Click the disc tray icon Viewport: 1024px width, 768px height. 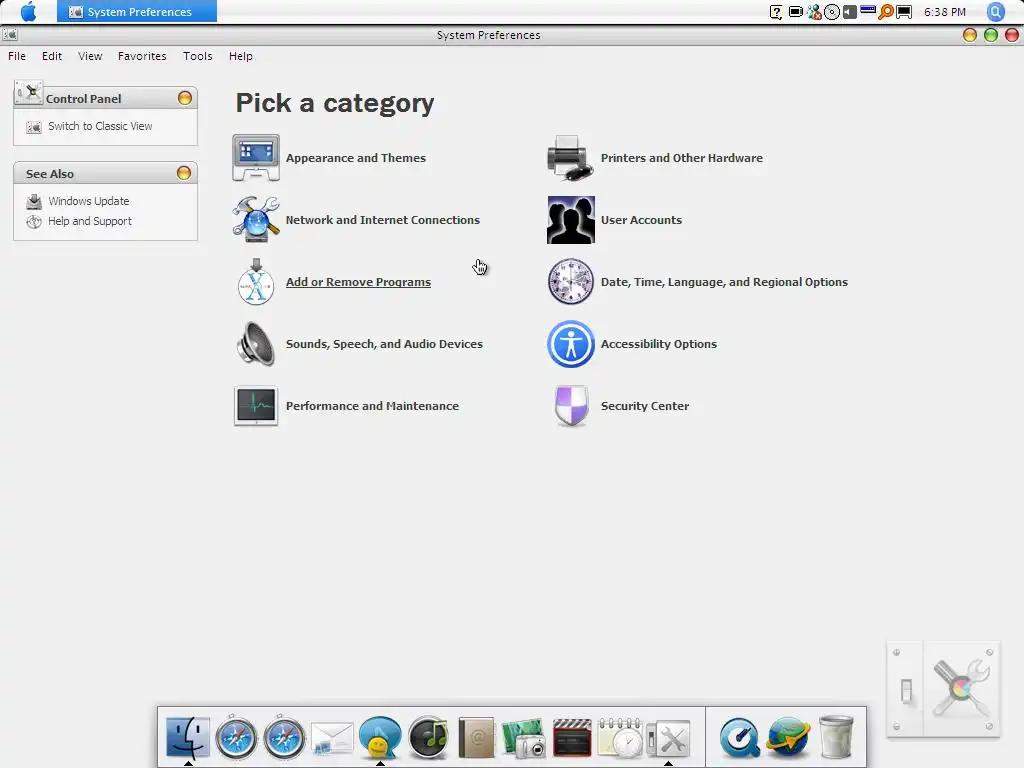(x=831, y=12)
